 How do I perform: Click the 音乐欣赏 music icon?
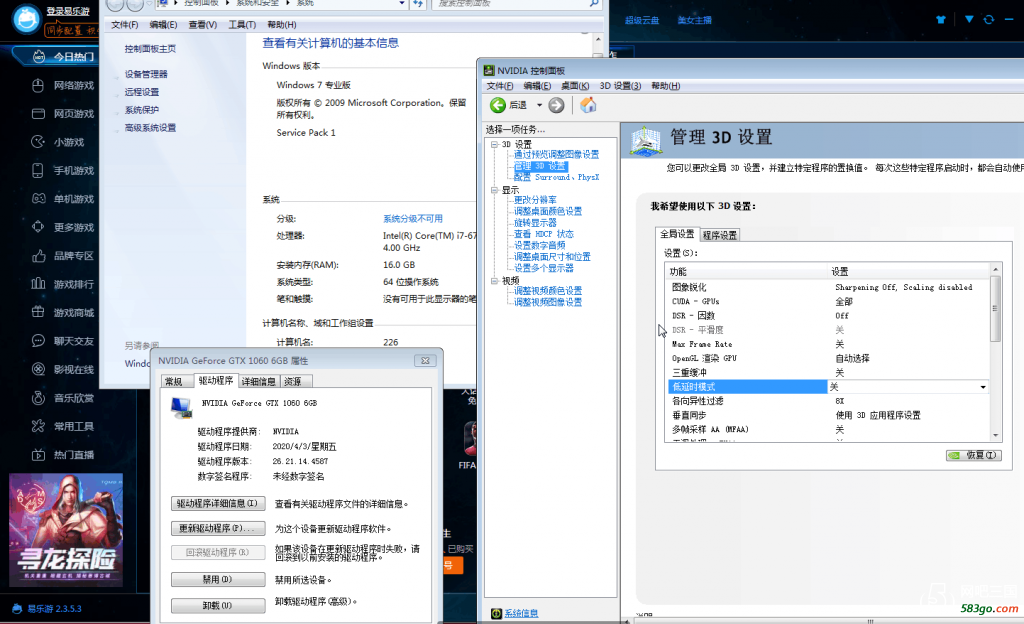(38, 398)
